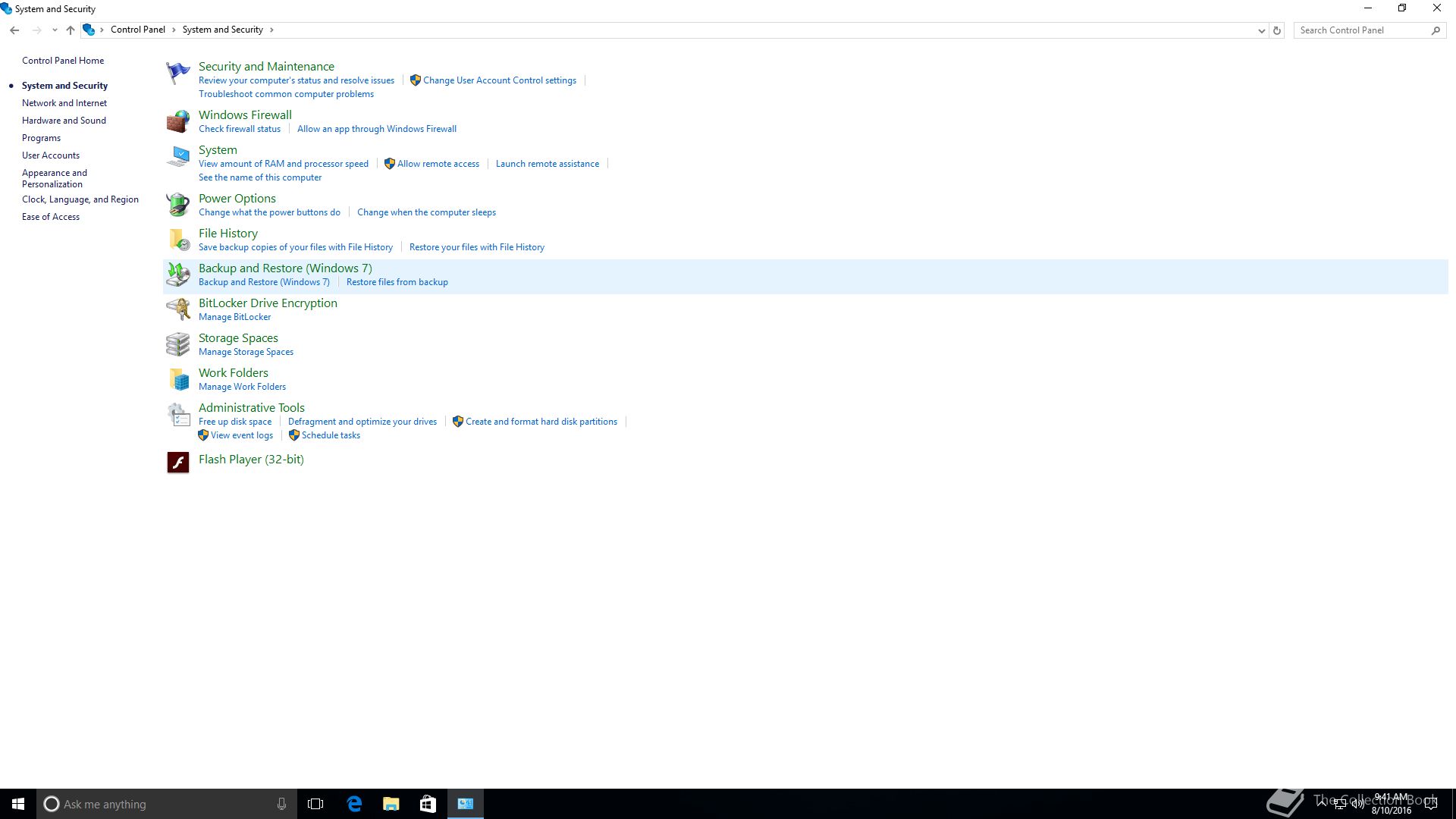This screenshot has height=819, width=1456.
Task: Expand the chevron after System and Security breadcrumb
Action: 271,30
